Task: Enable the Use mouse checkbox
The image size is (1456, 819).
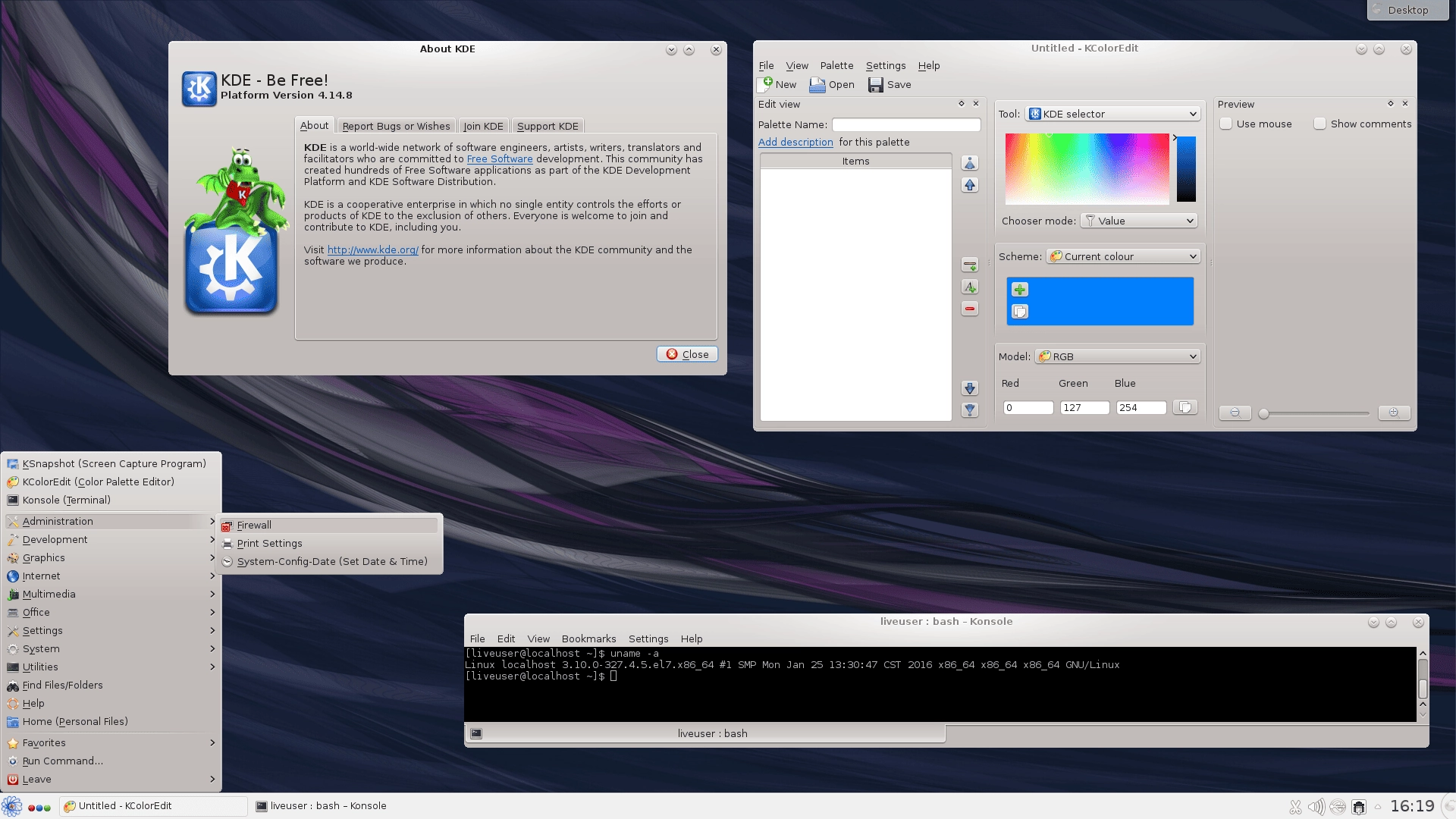Action: pyautogui.click(x=1226, y=124)
